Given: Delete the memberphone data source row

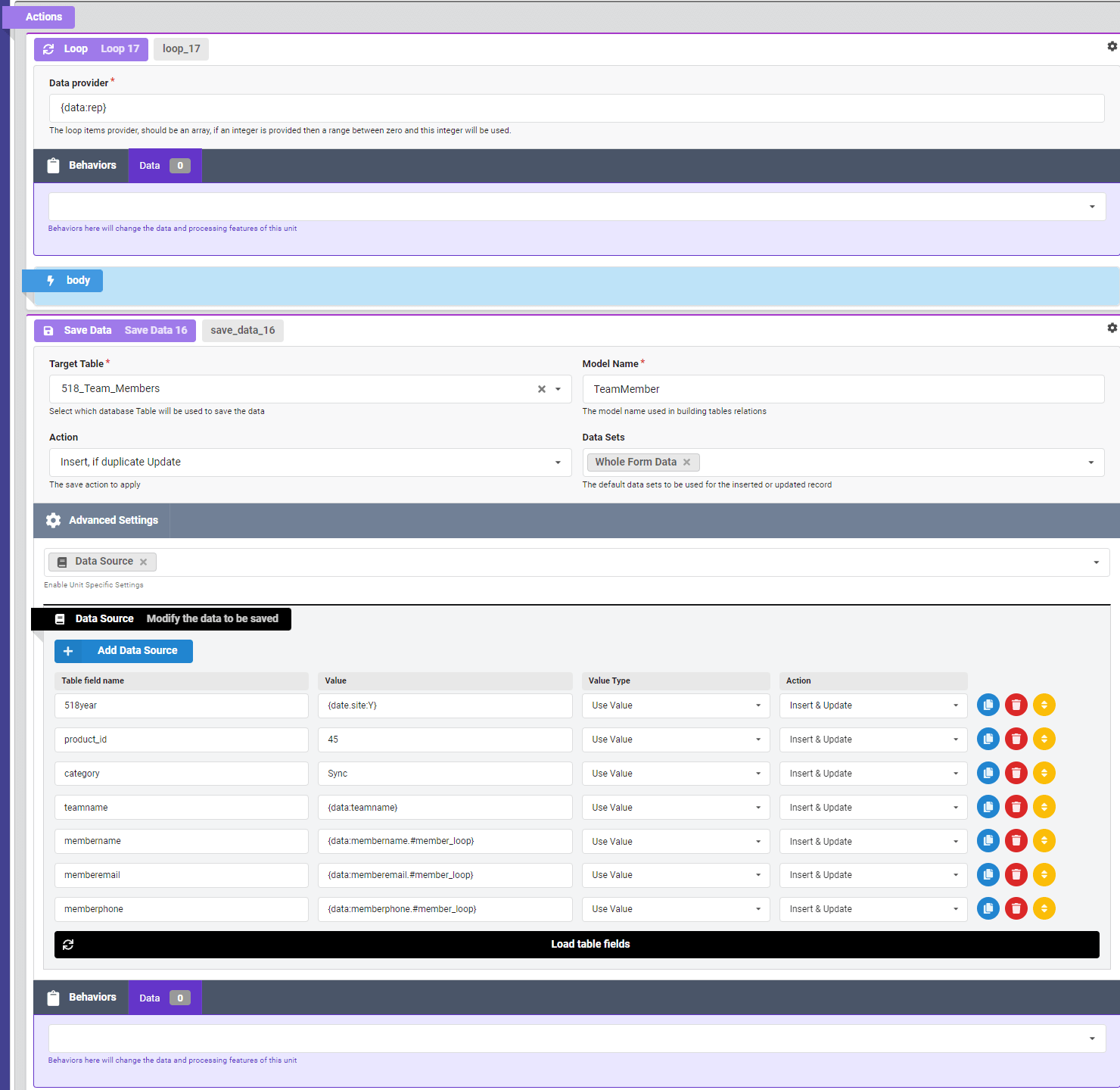Looking at the screenshot, I should click(1016, 908).
